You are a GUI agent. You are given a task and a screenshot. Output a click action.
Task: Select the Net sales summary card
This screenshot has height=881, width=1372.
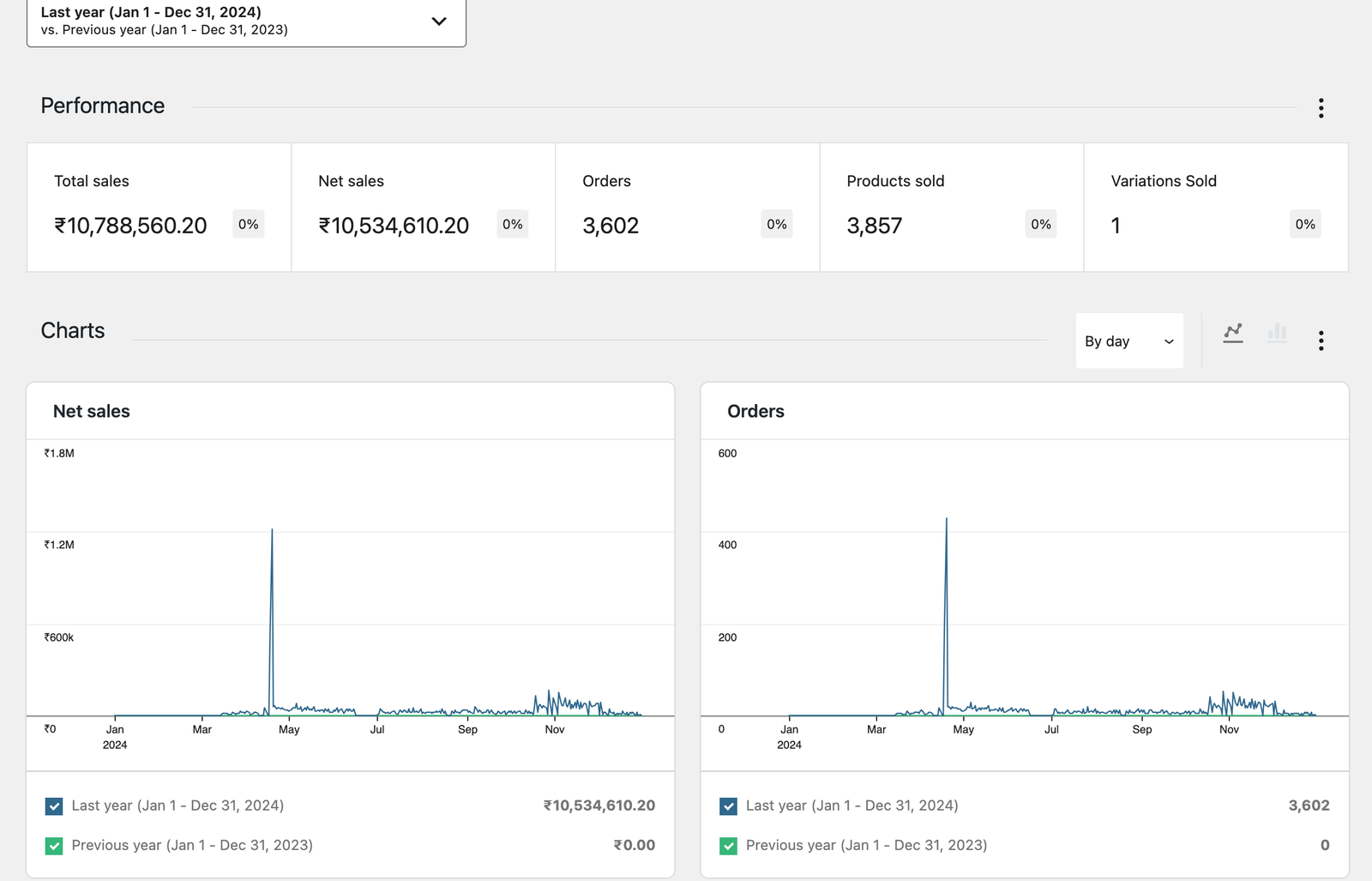click(x=423, y=207)
